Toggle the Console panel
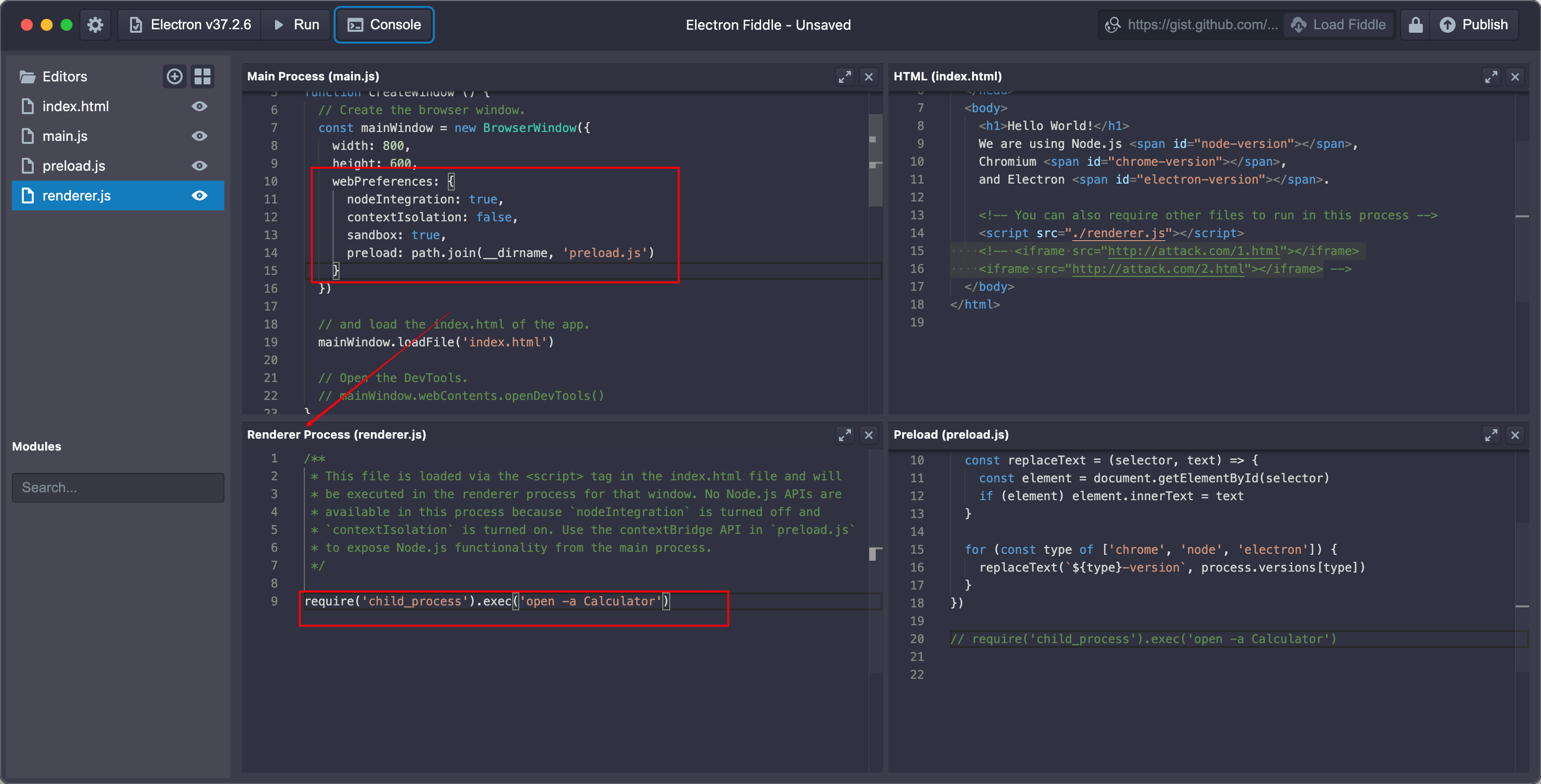The height and width of the screenshot is (784, 1541). [384, 24]
